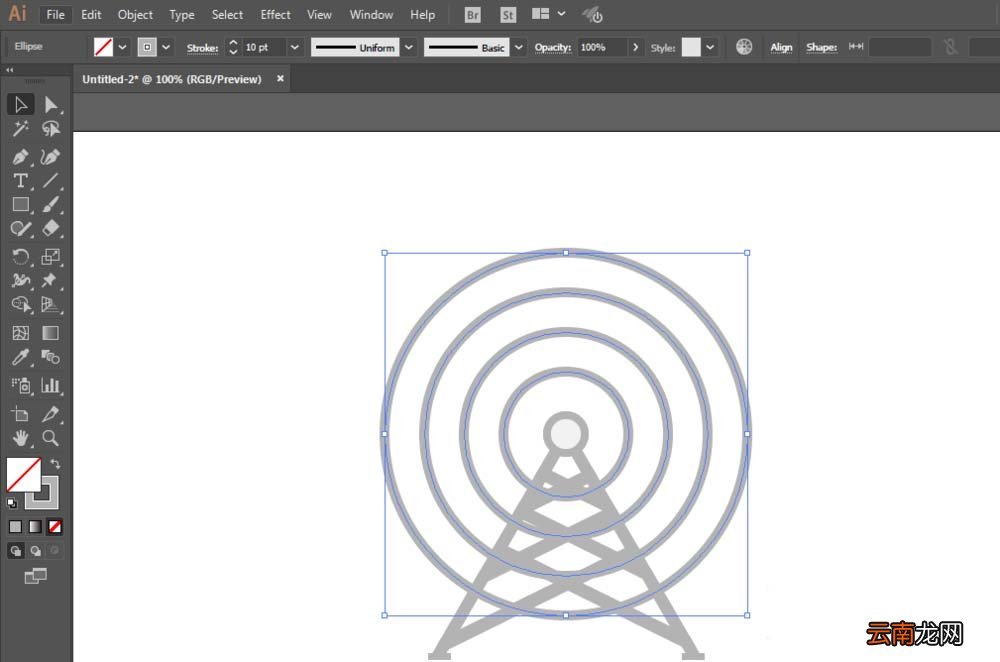
Task: Open the stroke weight dropdown
Action: tap(295, 47)
